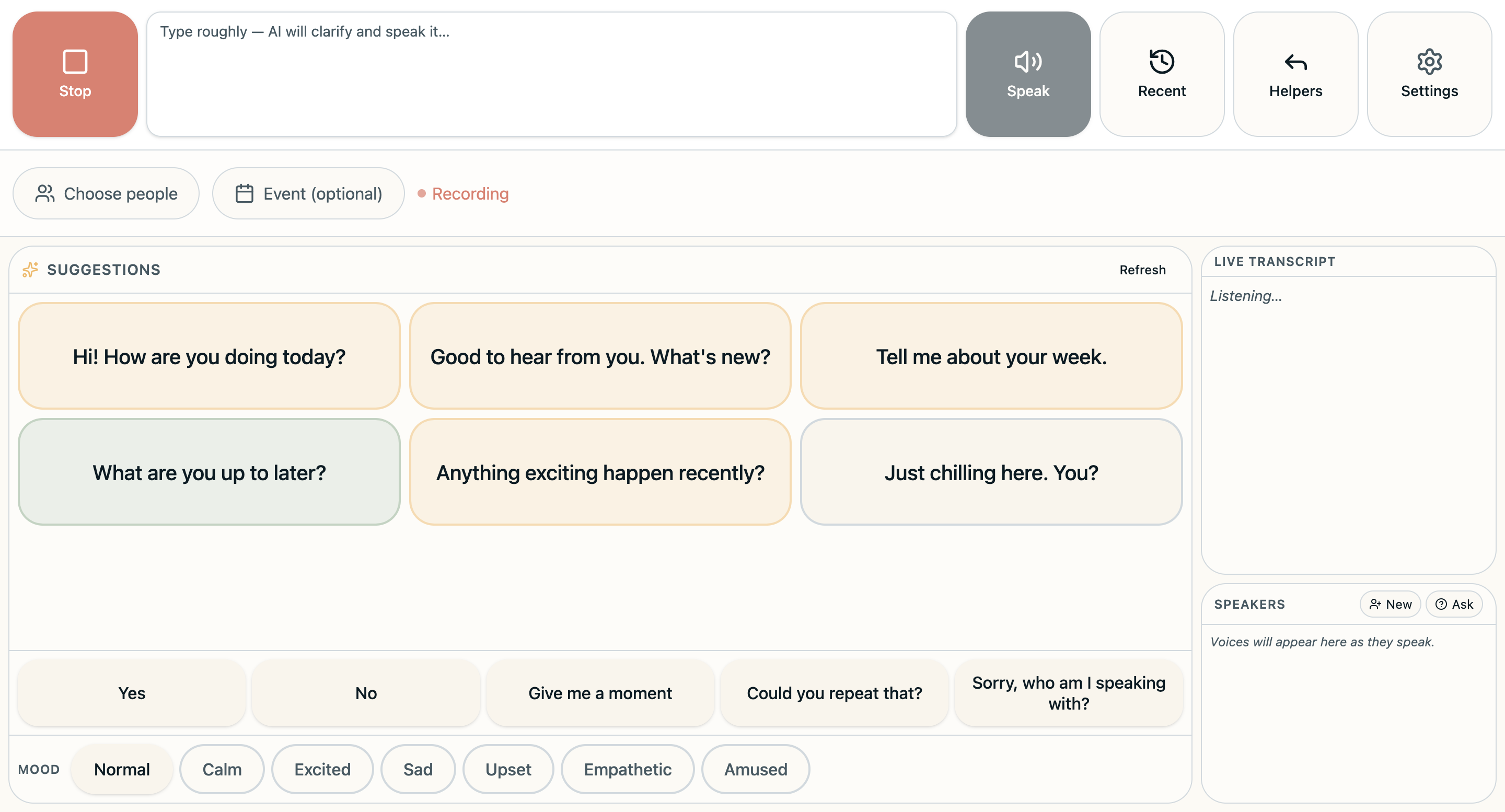Click the Suggestions sparkle icon
The height and width of the screenshot is (812, 1505).
point(30,269)
